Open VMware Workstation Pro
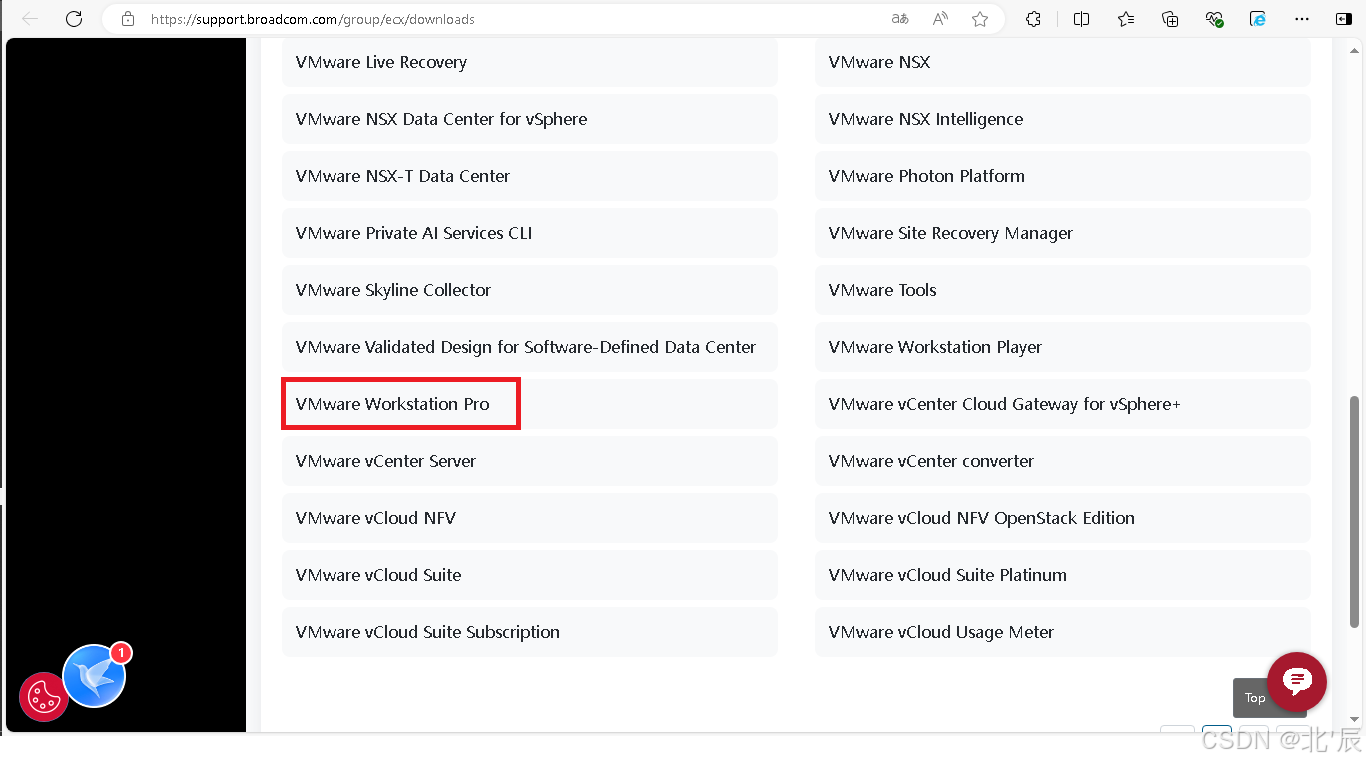The image size is (1366, 763). 529,404
